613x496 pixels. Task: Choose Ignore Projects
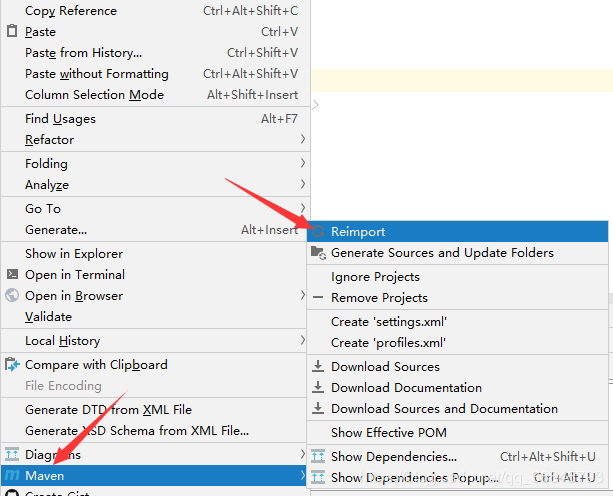tap(457, 277)
